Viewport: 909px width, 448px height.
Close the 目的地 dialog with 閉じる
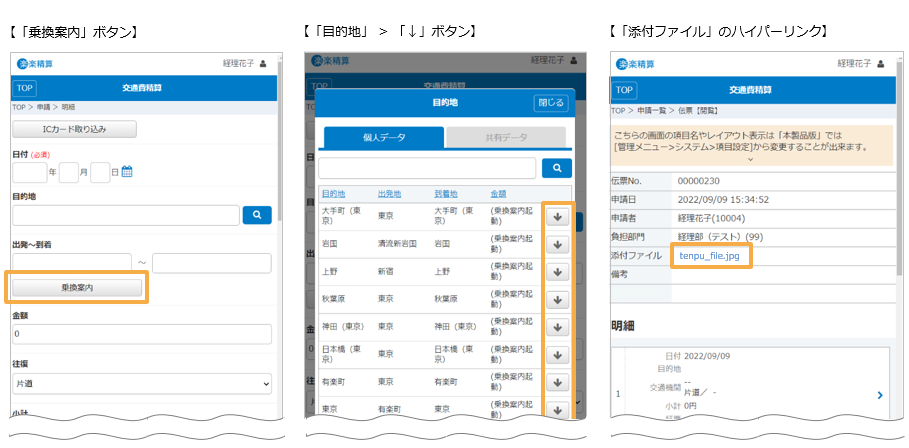click(x=550, y=102)
